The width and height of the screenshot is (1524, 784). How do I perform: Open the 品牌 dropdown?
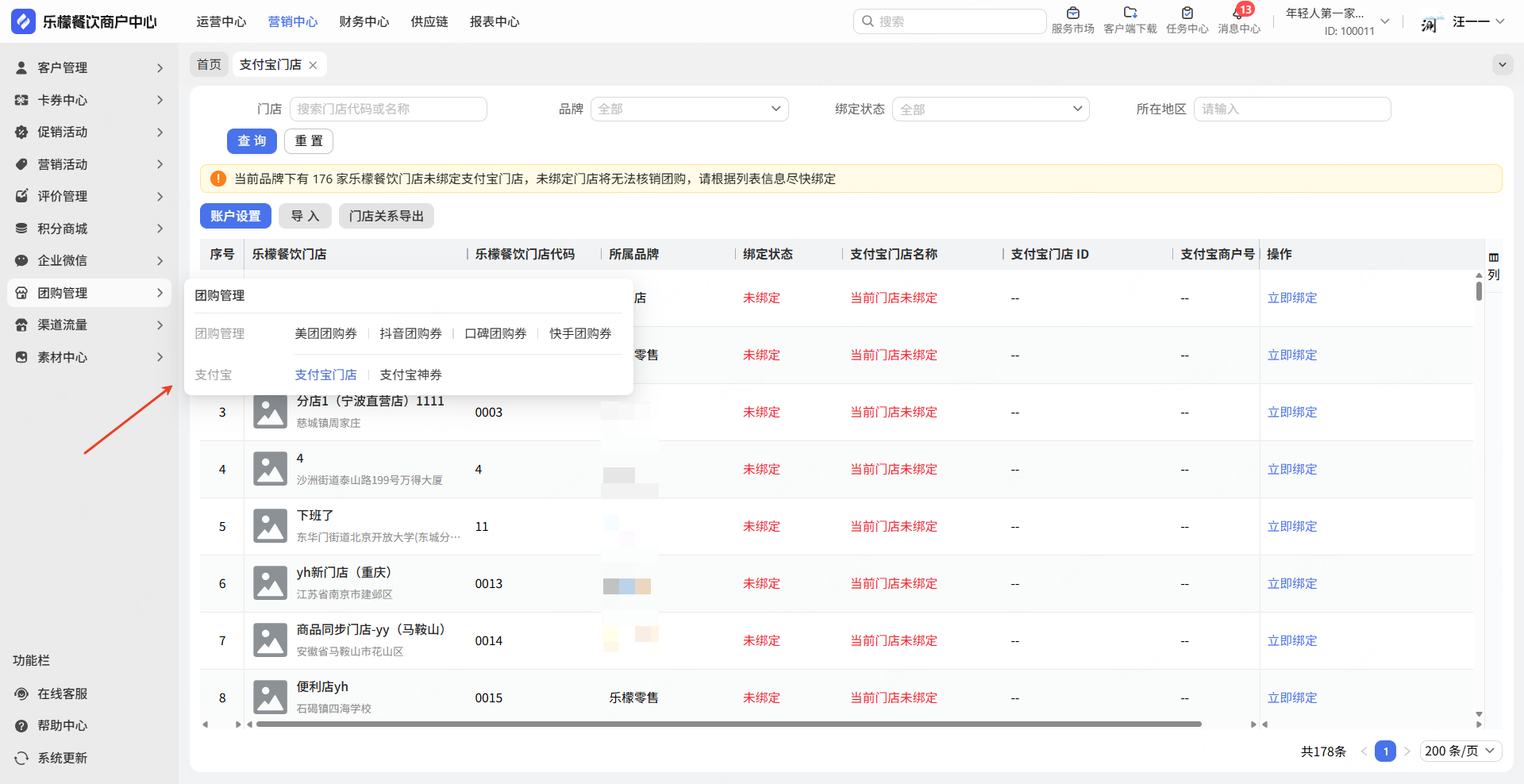[689, 110]
